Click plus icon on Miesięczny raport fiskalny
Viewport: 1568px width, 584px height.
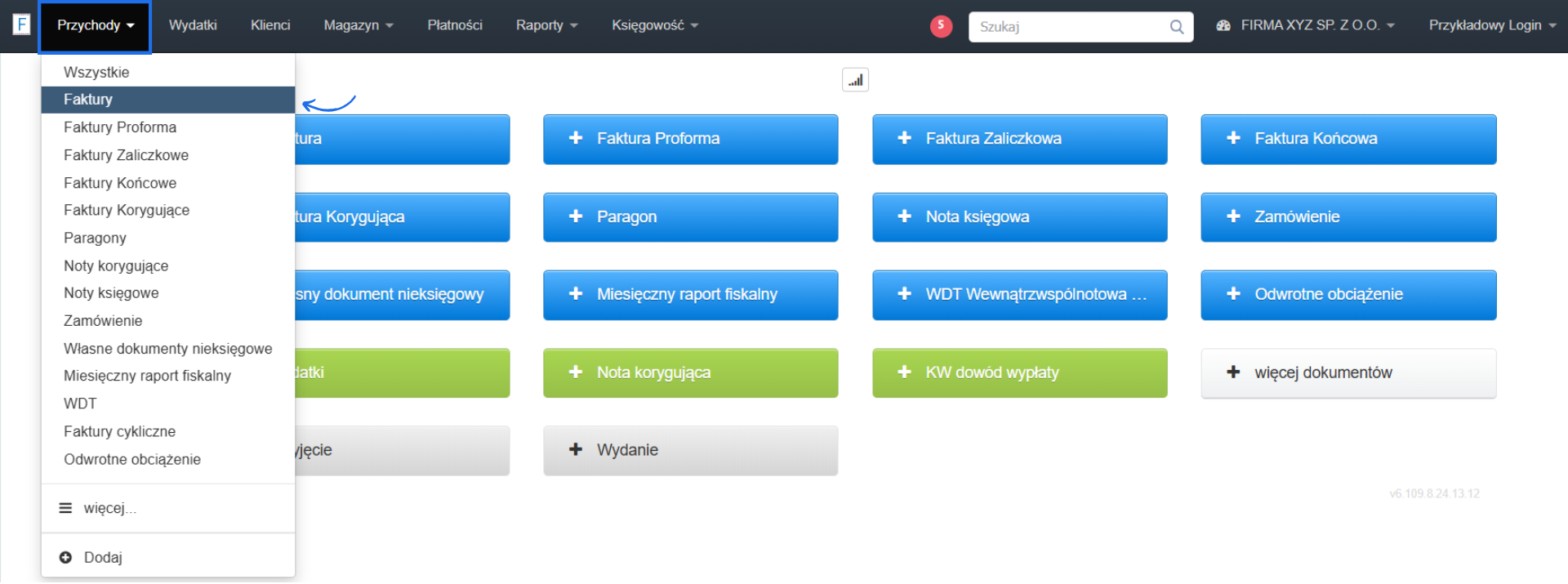(576, 294)
